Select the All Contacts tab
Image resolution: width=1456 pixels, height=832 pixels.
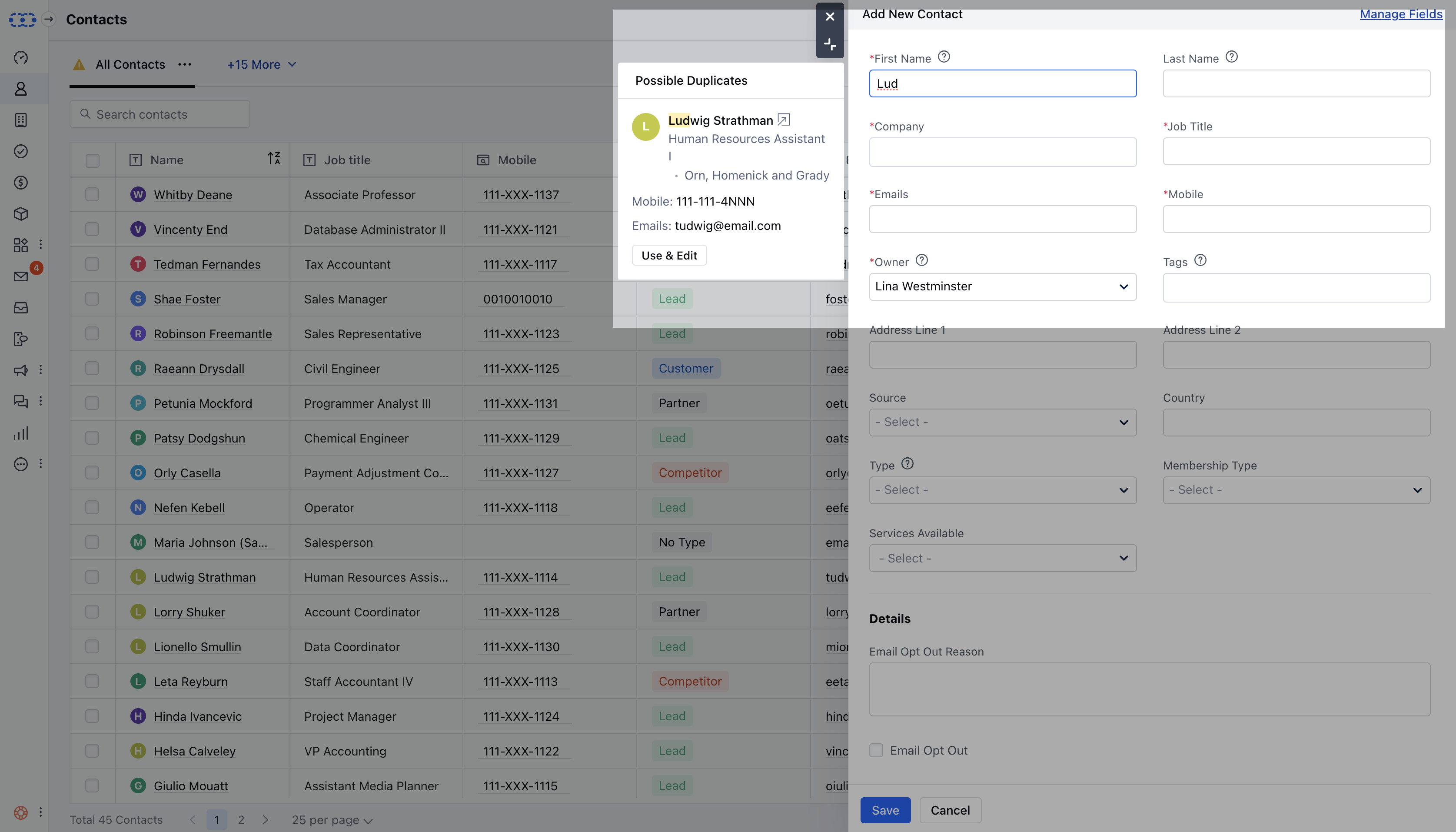(130, 65)
